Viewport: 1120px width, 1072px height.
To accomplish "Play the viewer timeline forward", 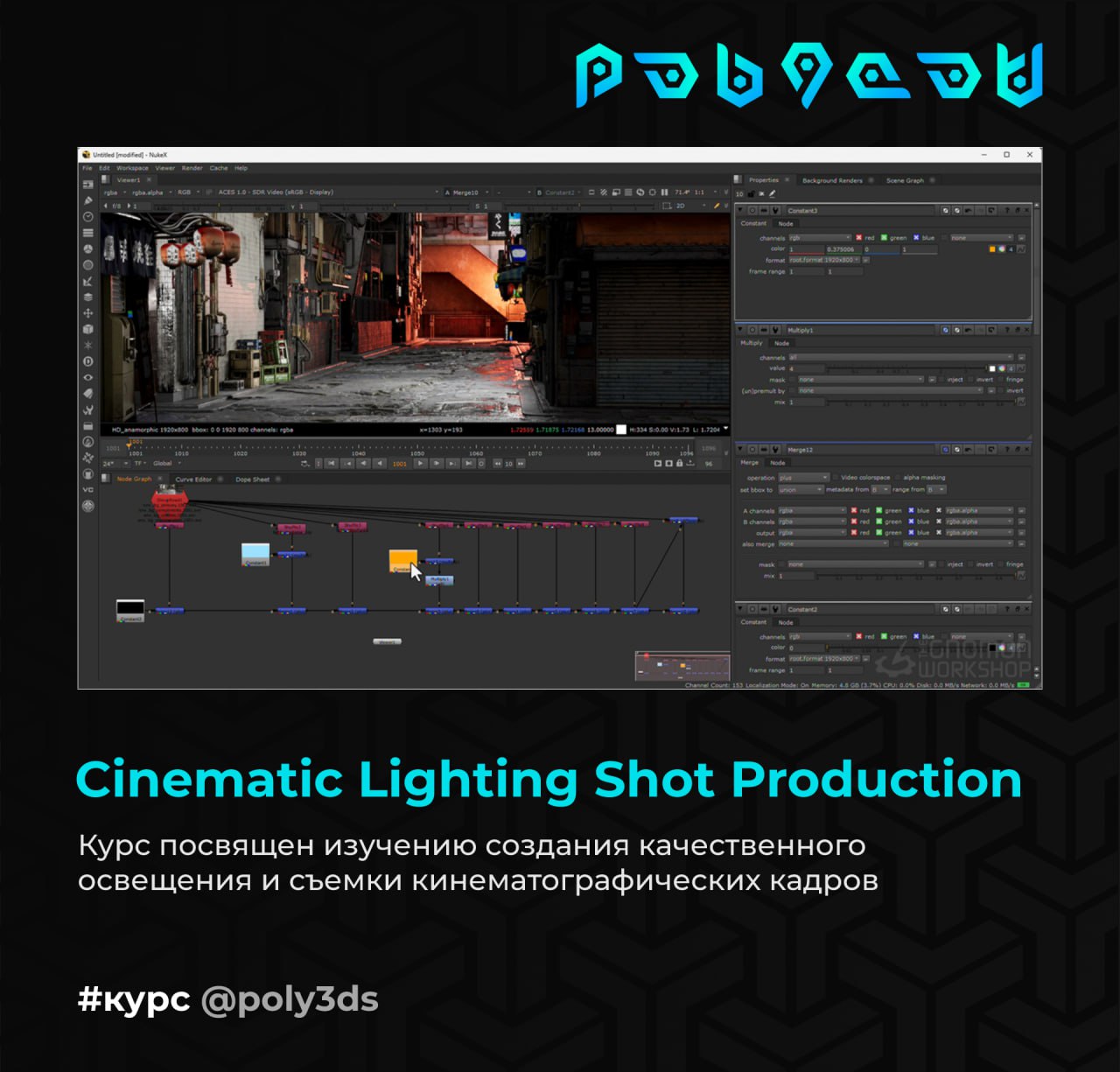I will click(421, 464).
